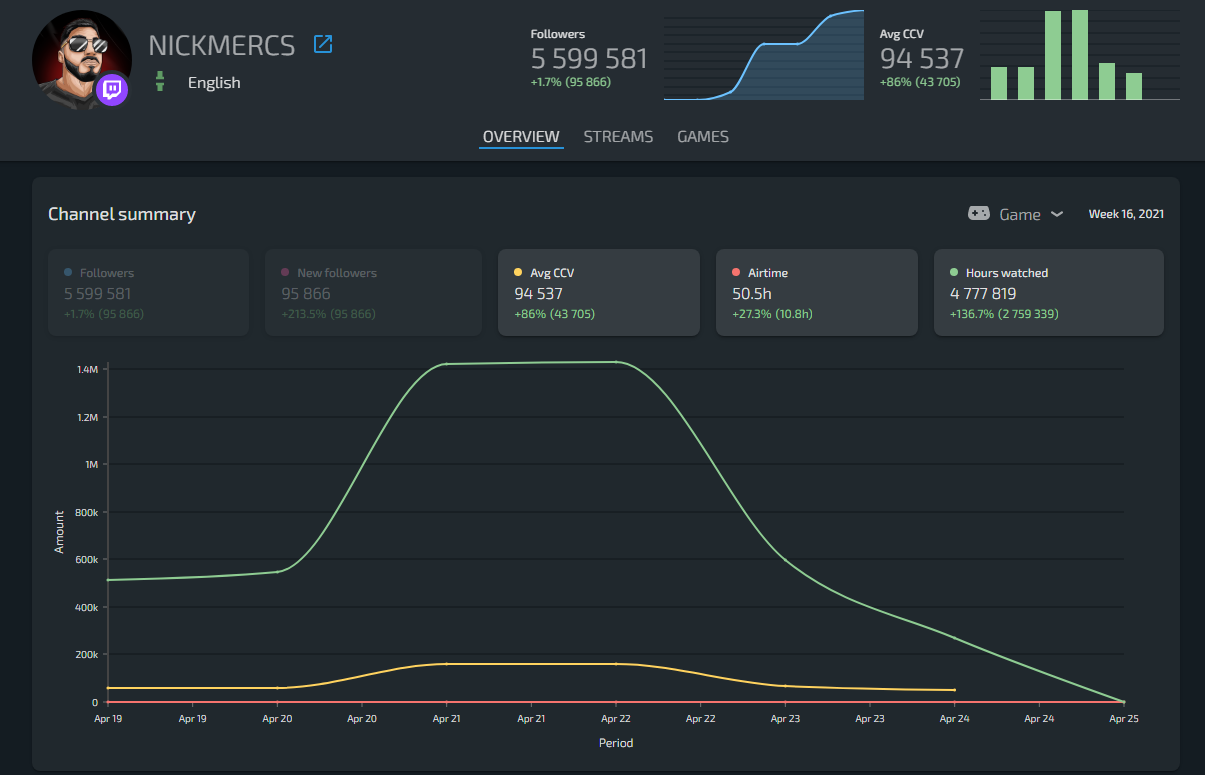
Task: Switch to the GAMES tab
Action: tap(703, 137)
